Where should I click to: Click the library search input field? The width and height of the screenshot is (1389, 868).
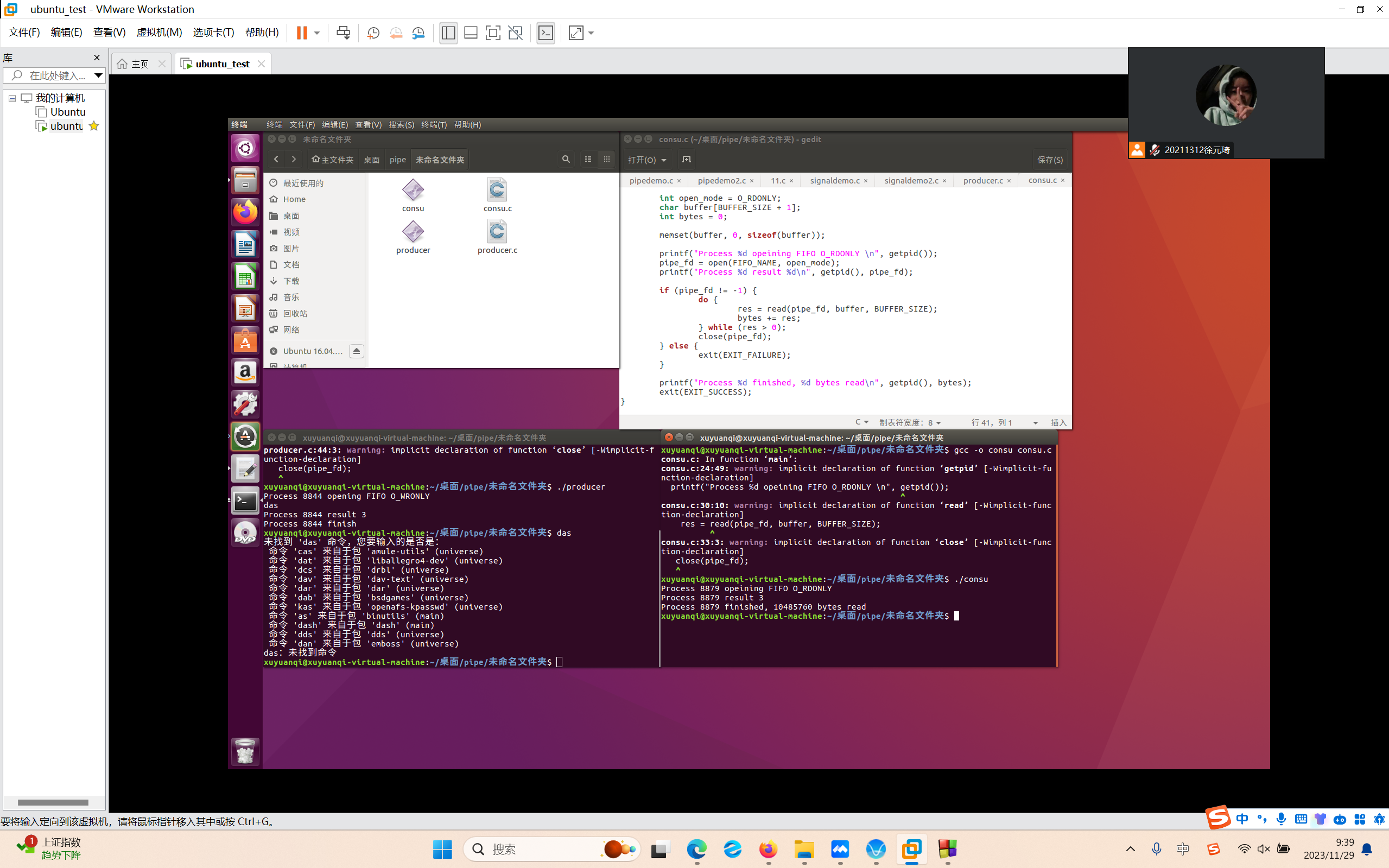click(56, 75)
